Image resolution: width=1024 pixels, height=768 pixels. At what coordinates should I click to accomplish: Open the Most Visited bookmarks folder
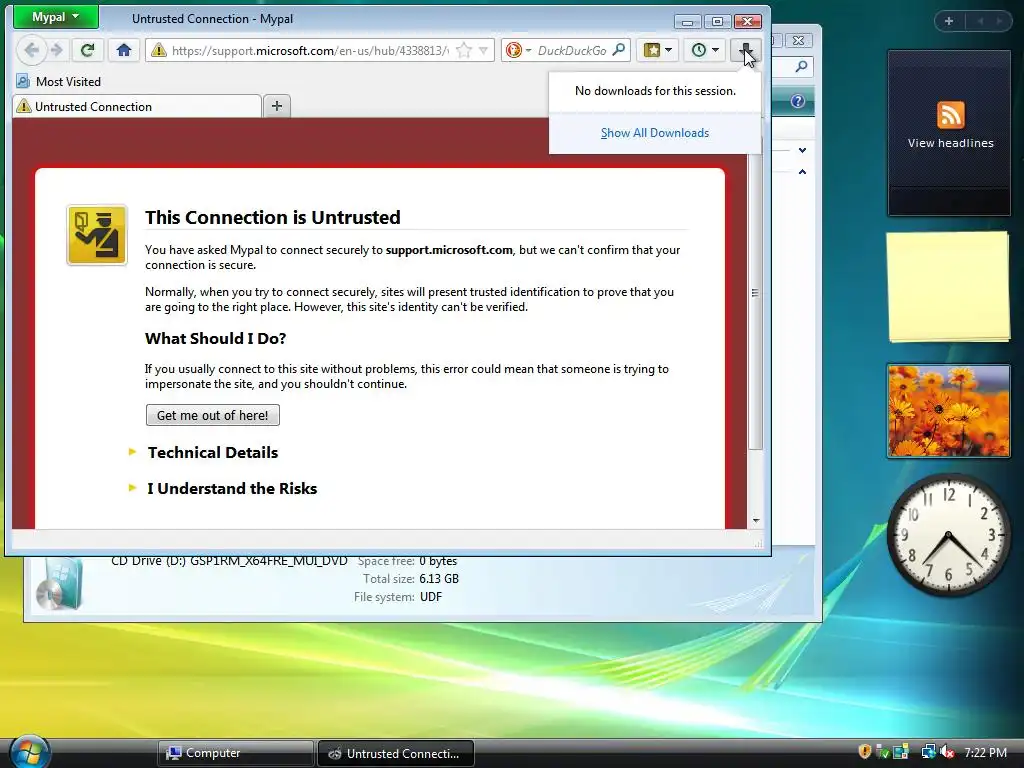tap(59, 82)
